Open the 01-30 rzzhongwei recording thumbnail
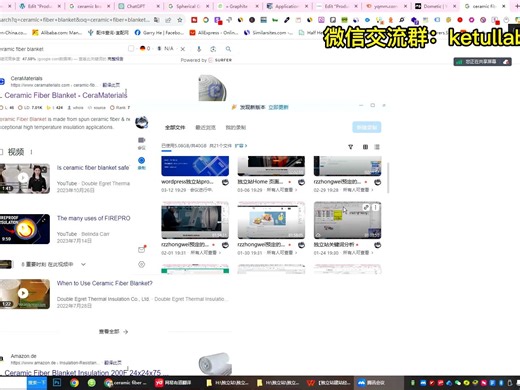Screen dimensions: 520x390 click(x=271, y=220)
